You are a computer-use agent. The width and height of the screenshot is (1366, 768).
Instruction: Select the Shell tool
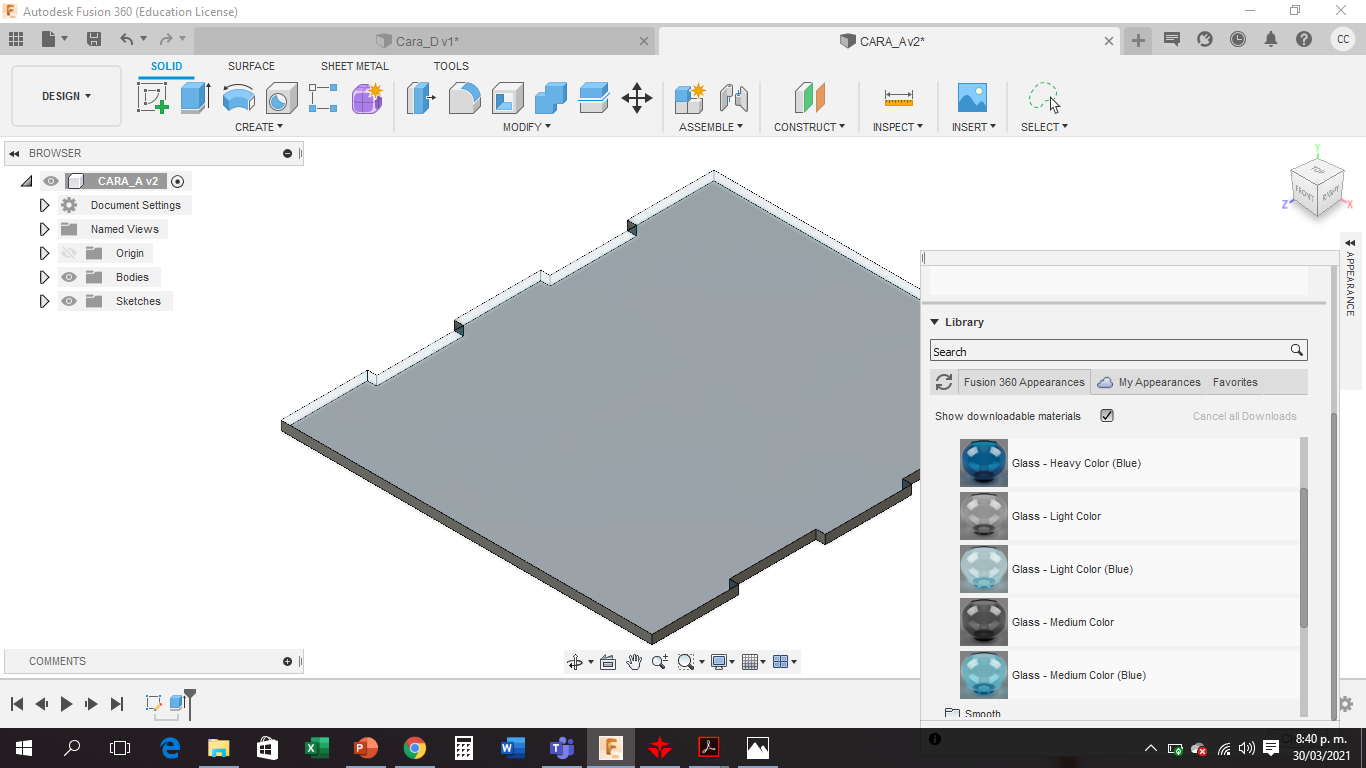click(x=508, y=98)
